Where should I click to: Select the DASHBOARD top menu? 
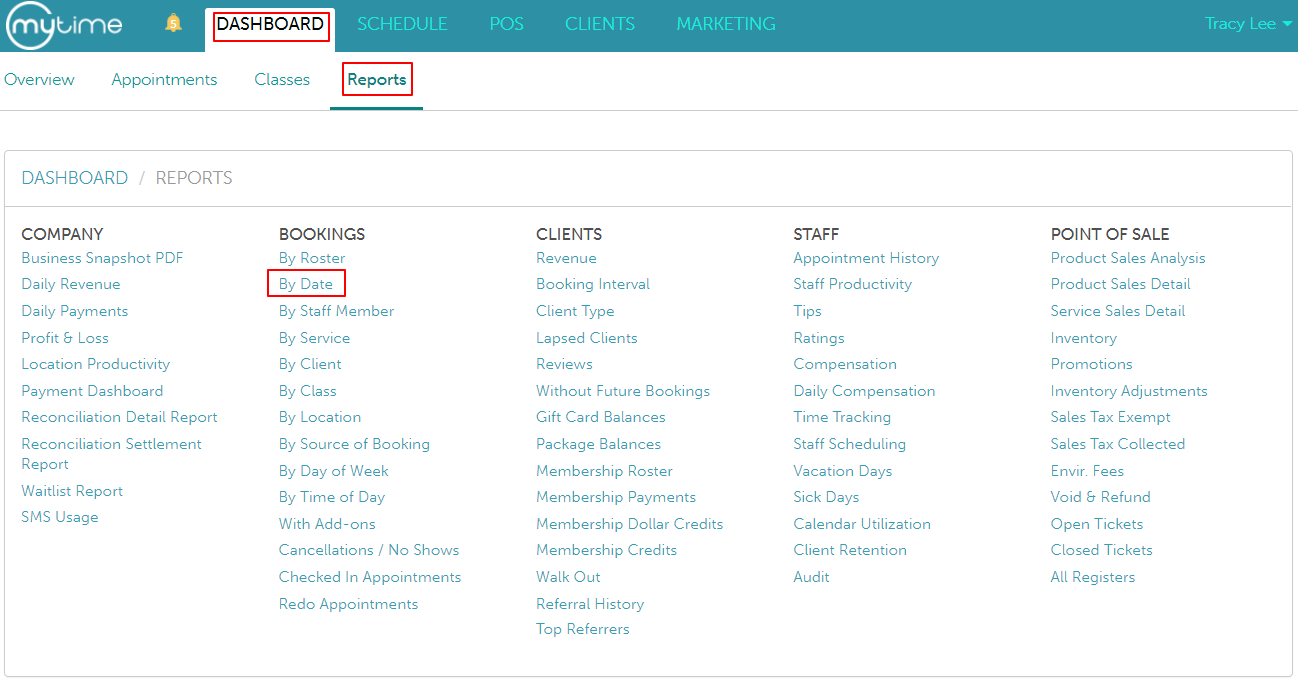point(270,24)
